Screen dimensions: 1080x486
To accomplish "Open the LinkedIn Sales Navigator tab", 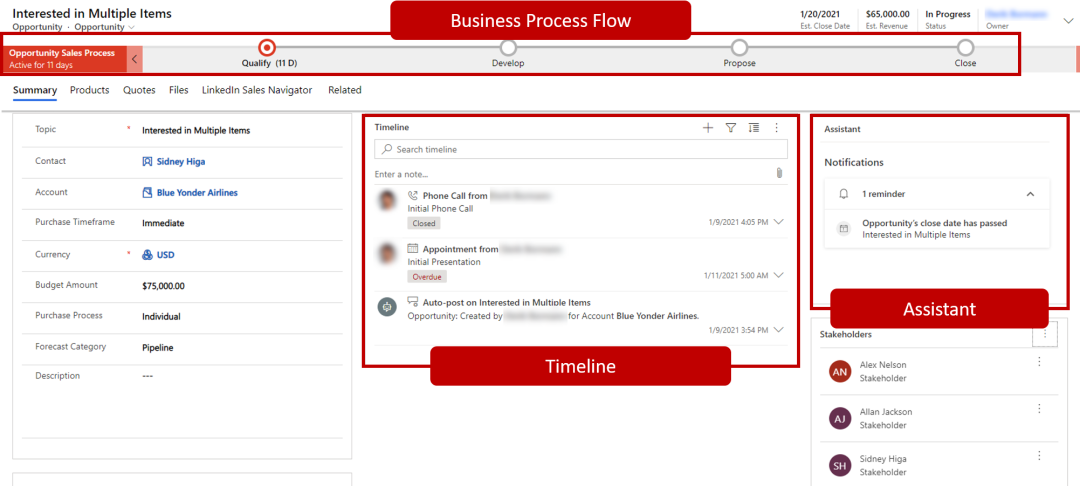I will 257,90.
